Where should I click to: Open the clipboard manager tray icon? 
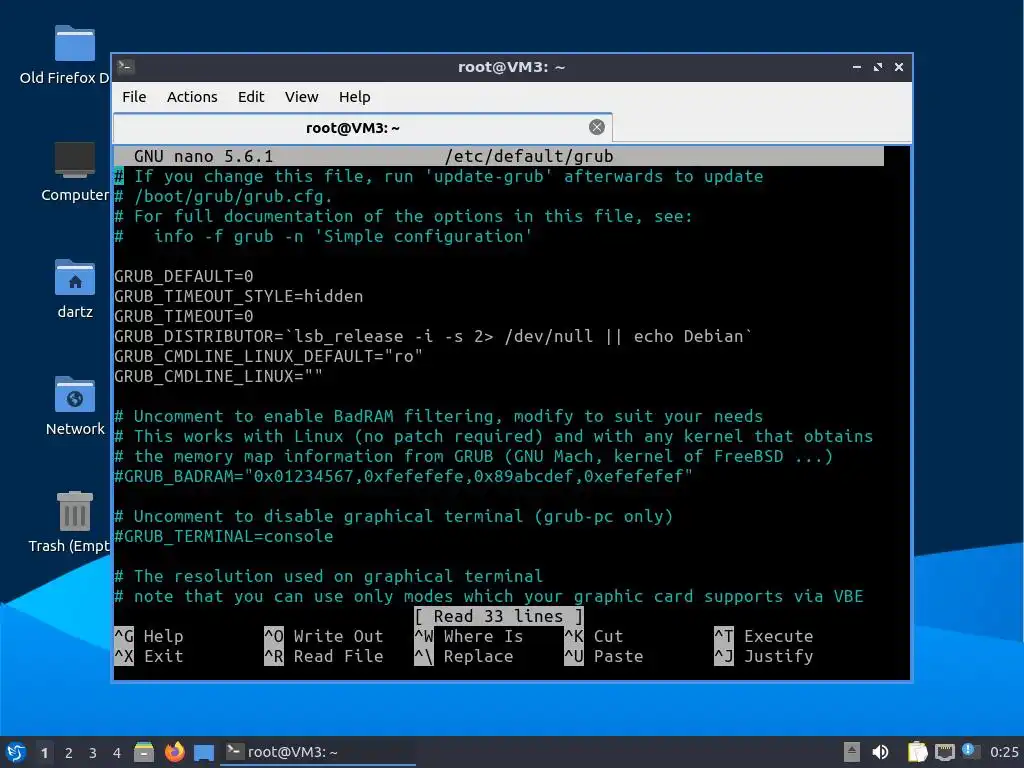point(917,752)
